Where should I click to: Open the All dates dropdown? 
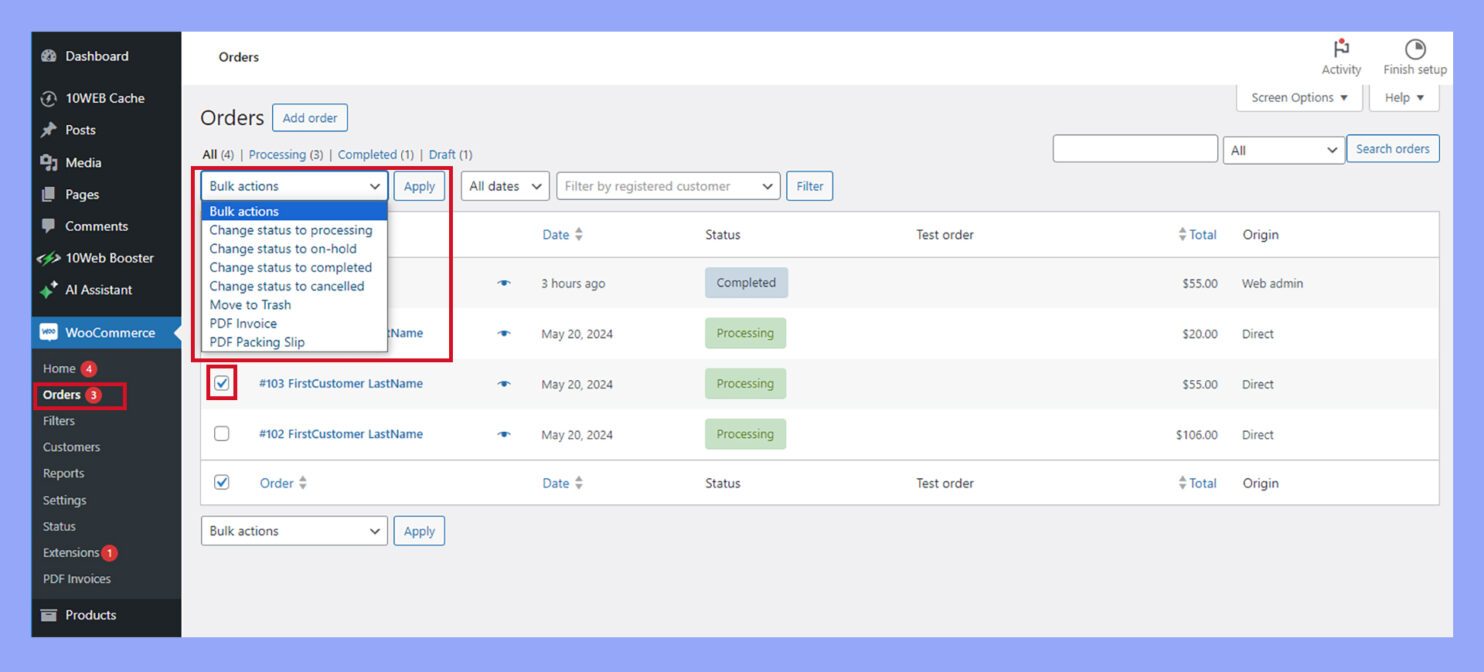(x=504, y=186)
